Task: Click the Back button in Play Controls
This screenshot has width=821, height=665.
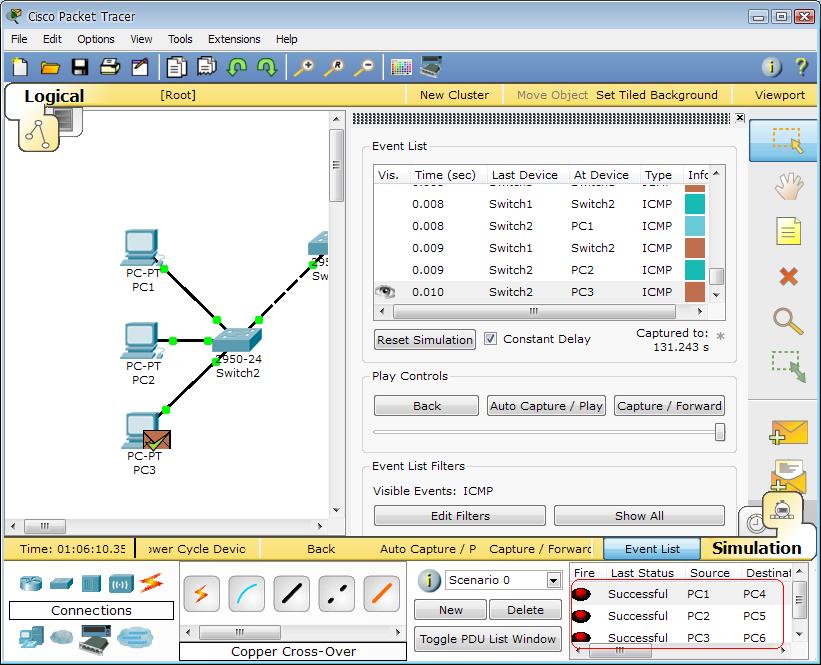Action: point(426,406)
